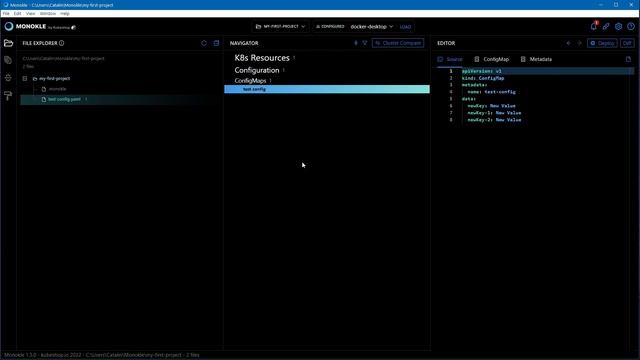Click editor line 'name: test-config'
The width and height of the screenshot is (640, 360).
[491, 92]
